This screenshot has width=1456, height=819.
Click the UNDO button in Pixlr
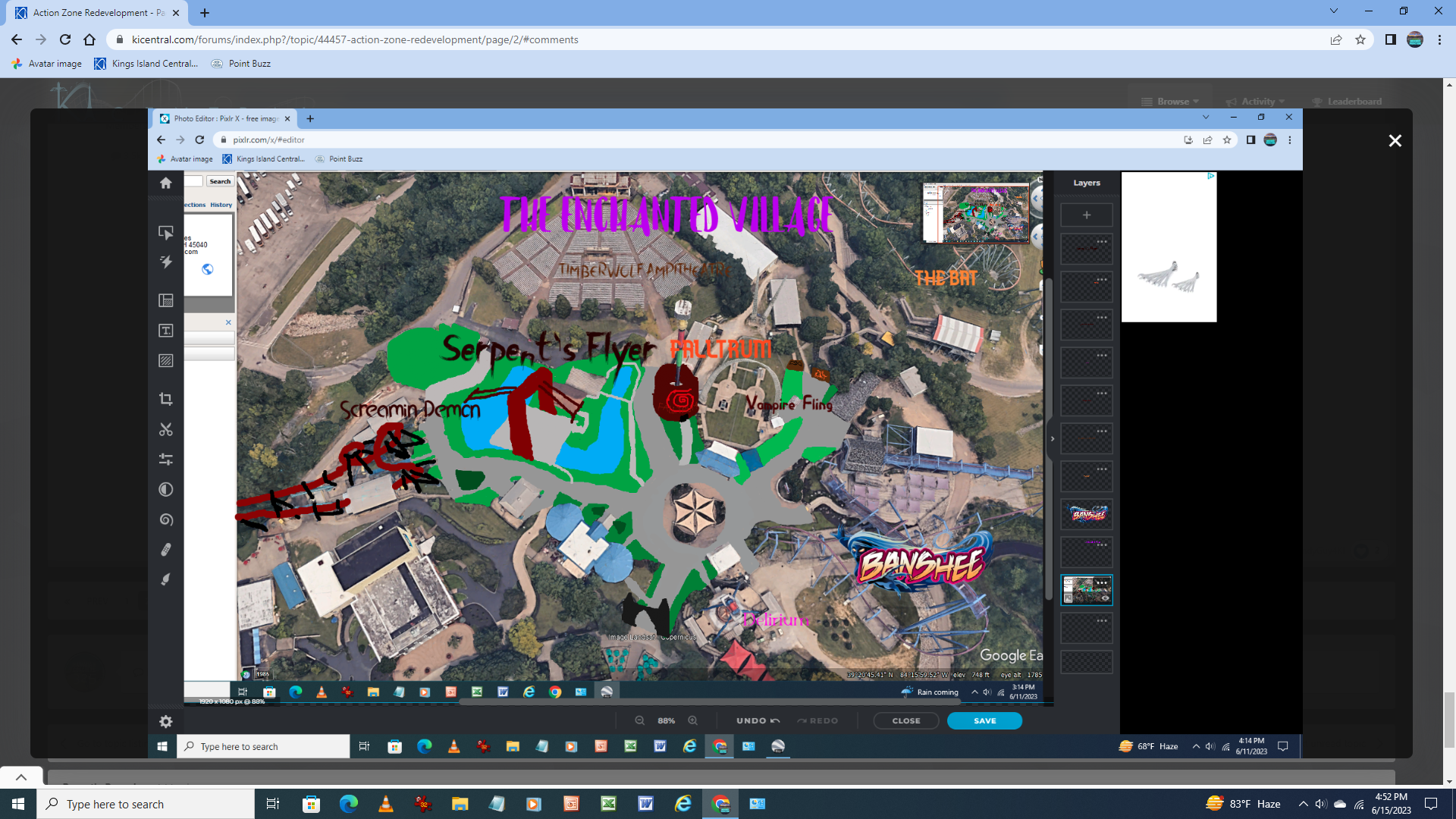pos(758,720)
